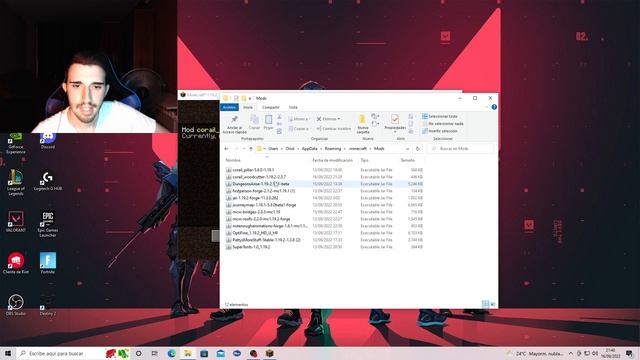
Task: Sort by Nombre column header
Action: pos(233,160)
